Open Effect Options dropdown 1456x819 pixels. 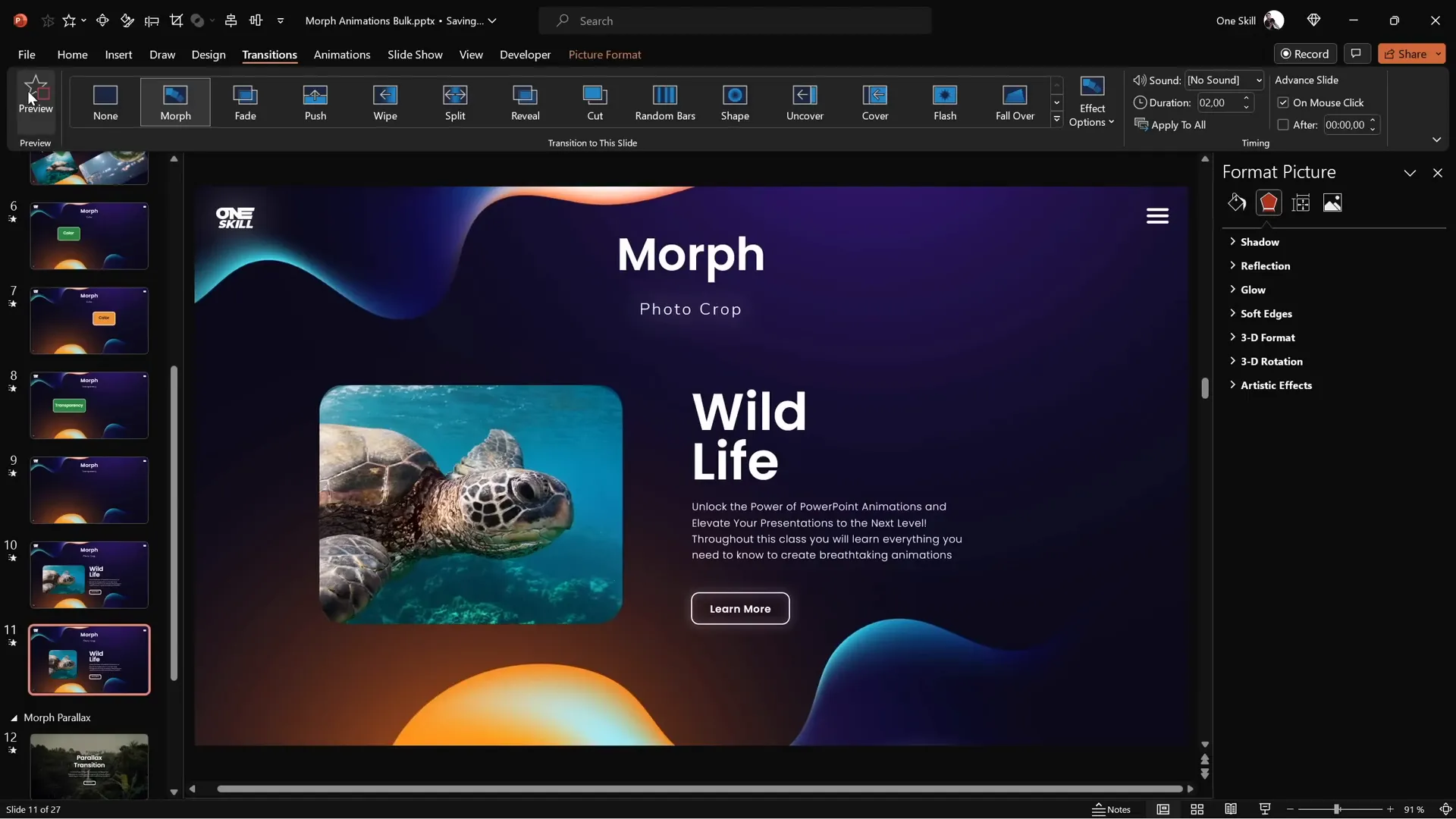pos(1091,102)
